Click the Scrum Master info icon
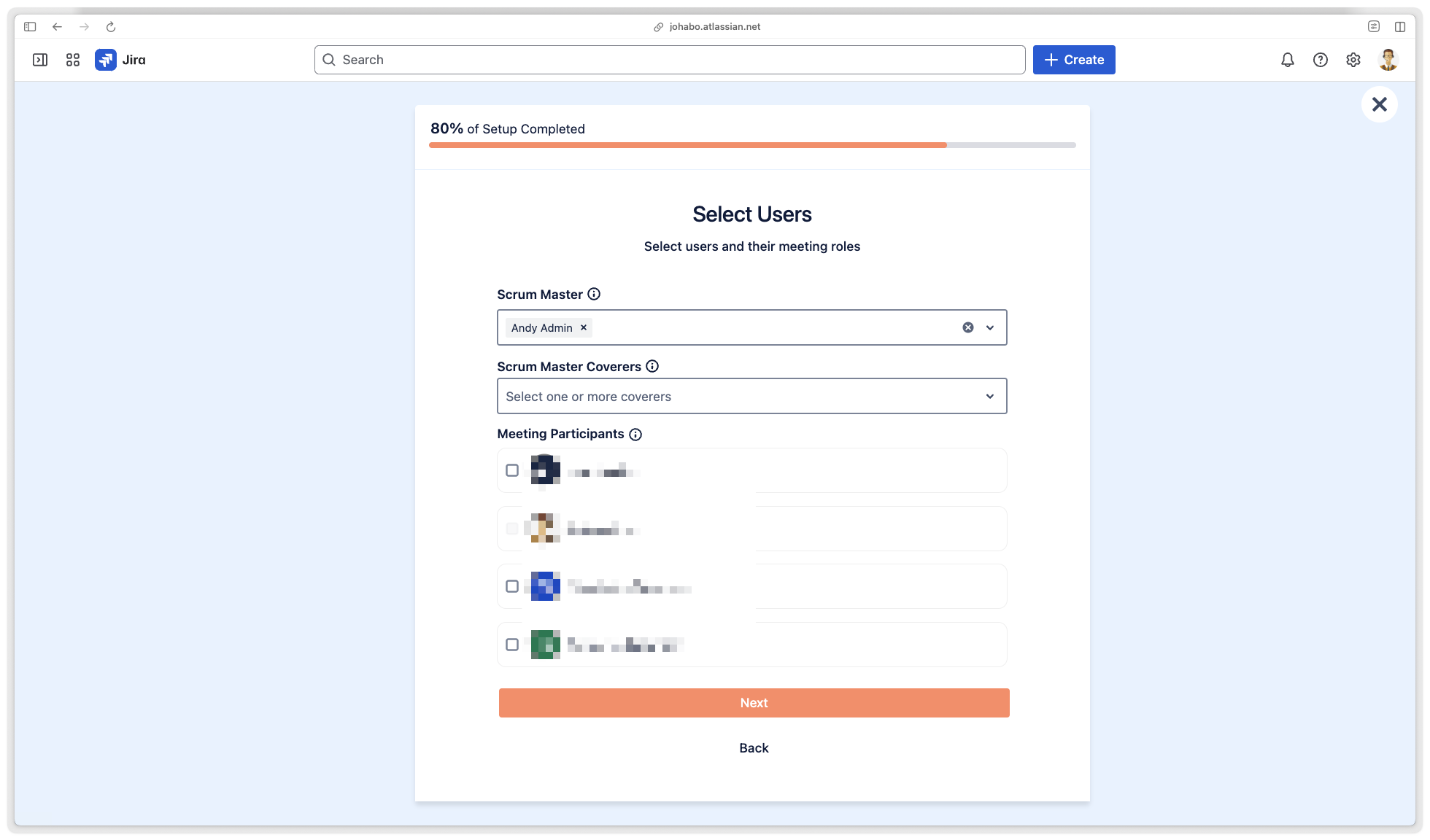The height and width of the screenshot is (840, 1430). click(x=594, y=294)
